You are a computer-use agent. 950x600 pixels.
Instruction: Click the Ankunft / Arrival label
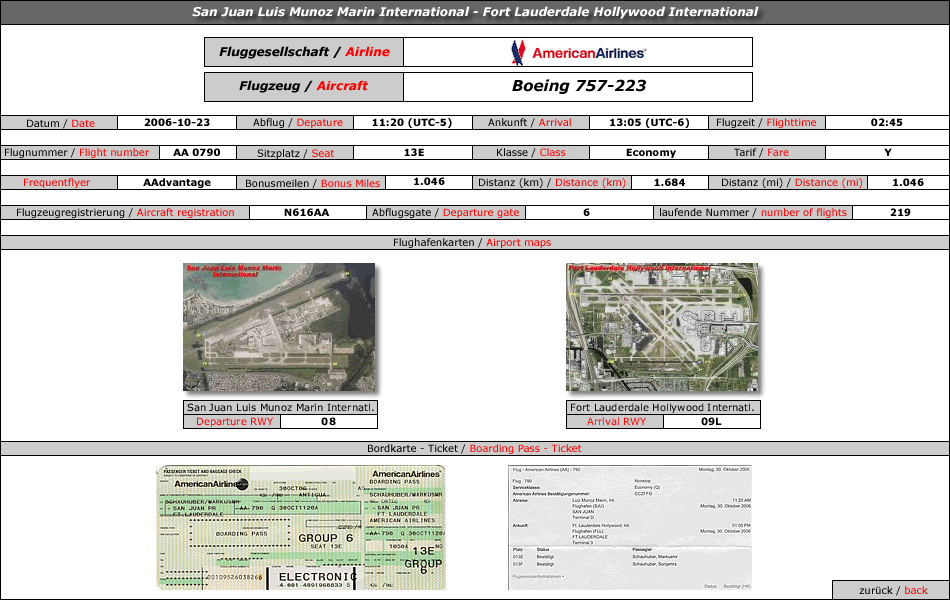(x=530, y=122)
